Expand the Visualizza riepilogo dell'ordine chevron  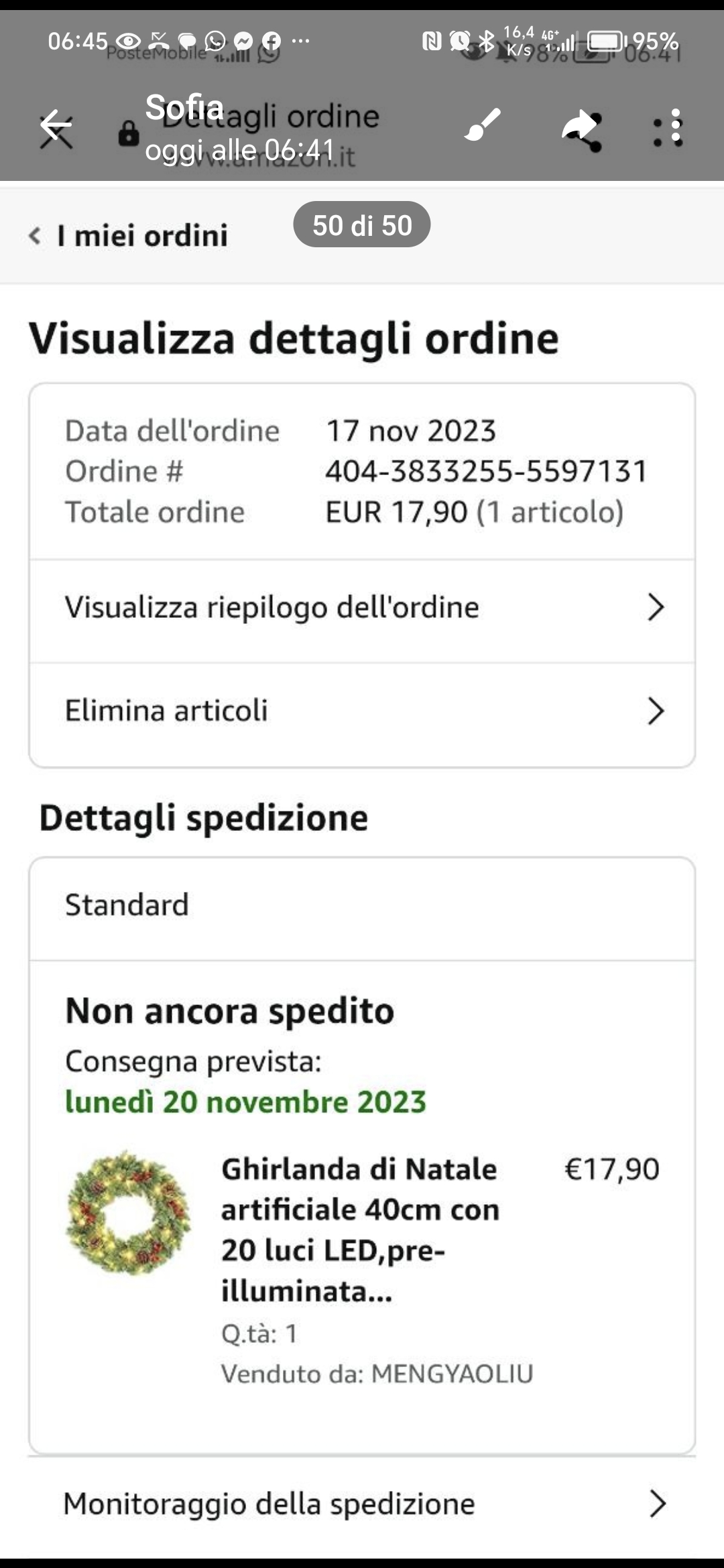pyautogui.click(x=656, y=608)
